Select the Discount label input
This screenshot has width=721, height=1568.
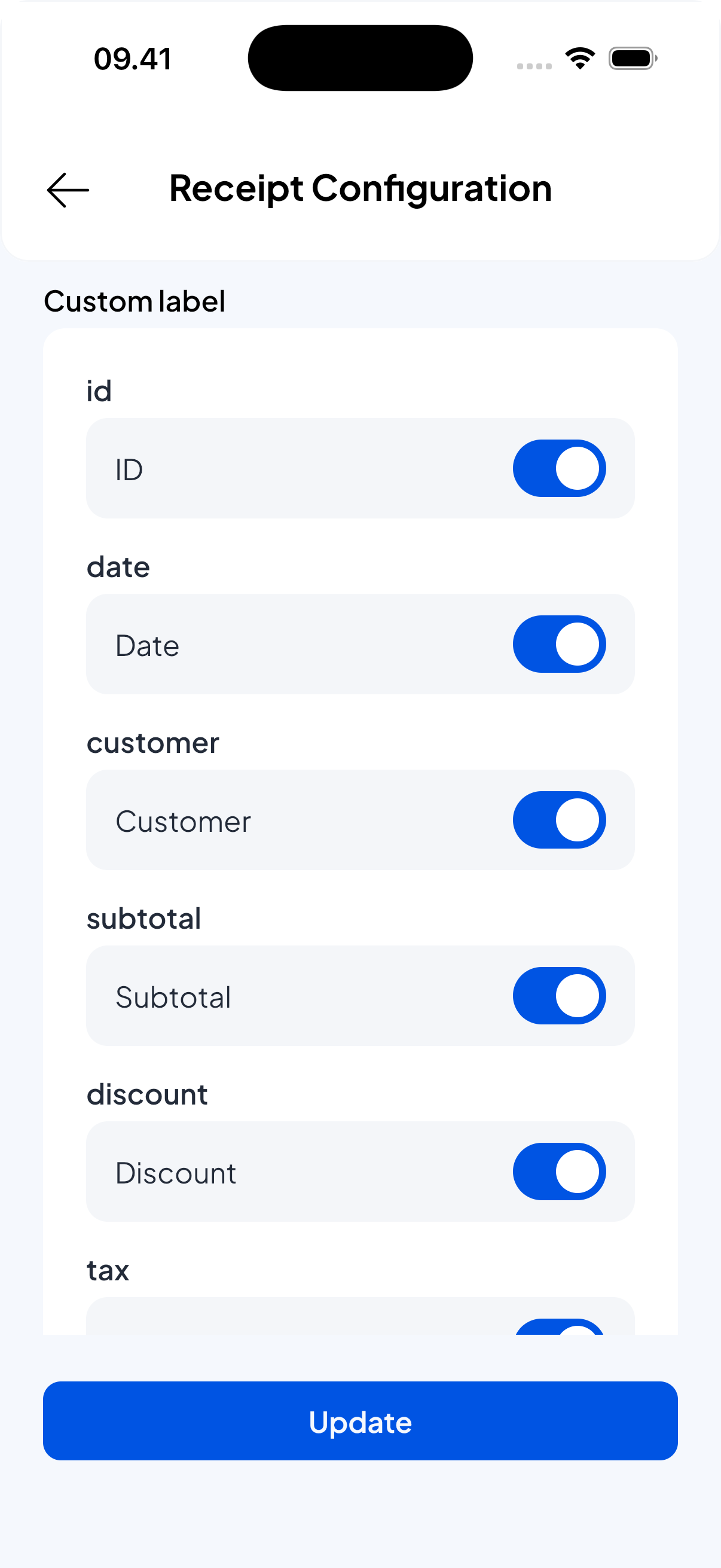pos(292,1172)
